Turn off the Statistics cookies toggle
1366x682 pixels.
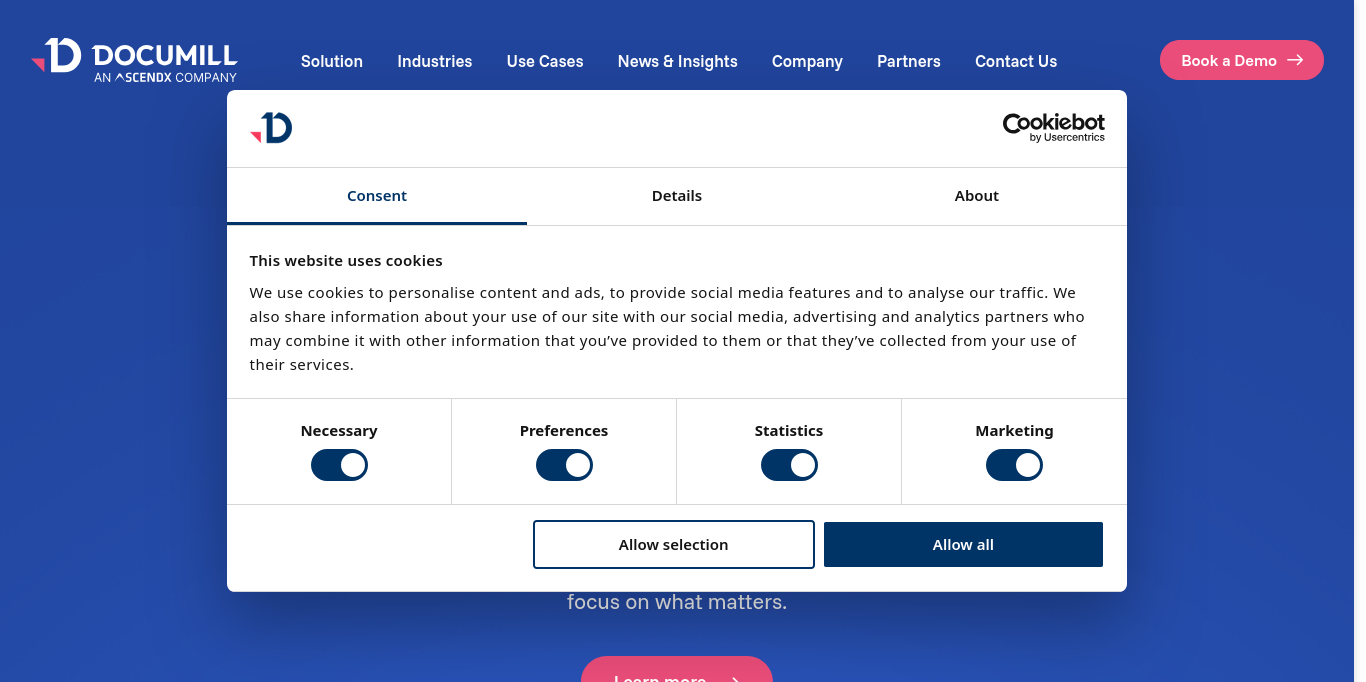pyautogui.click(x=789, y=465)
